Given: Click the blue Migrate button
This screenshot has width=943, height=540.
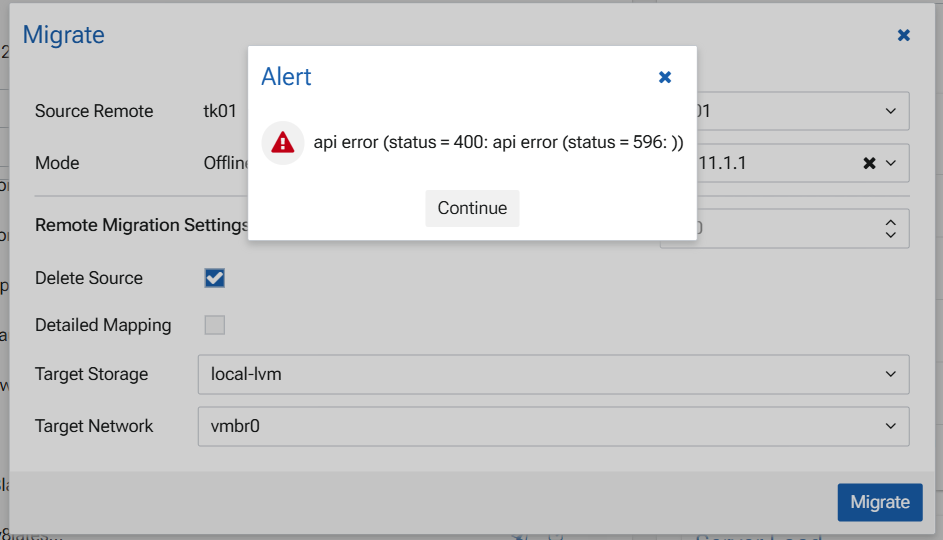Looking at the screenshot, I should click(x=879, y=502).
